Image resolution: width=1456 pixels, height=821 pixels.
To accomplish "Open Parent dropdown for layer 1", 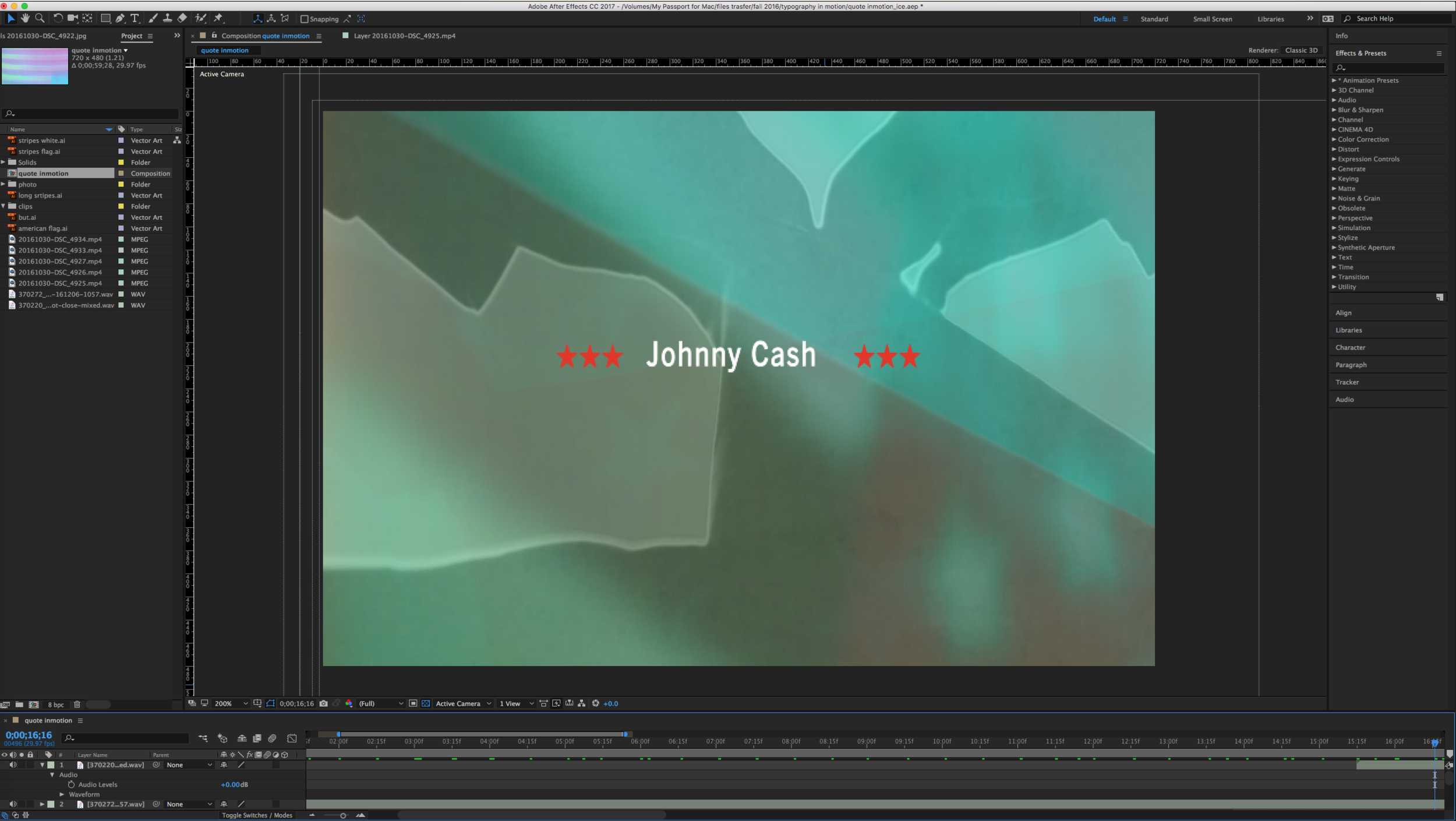I will tap(189, 765).
